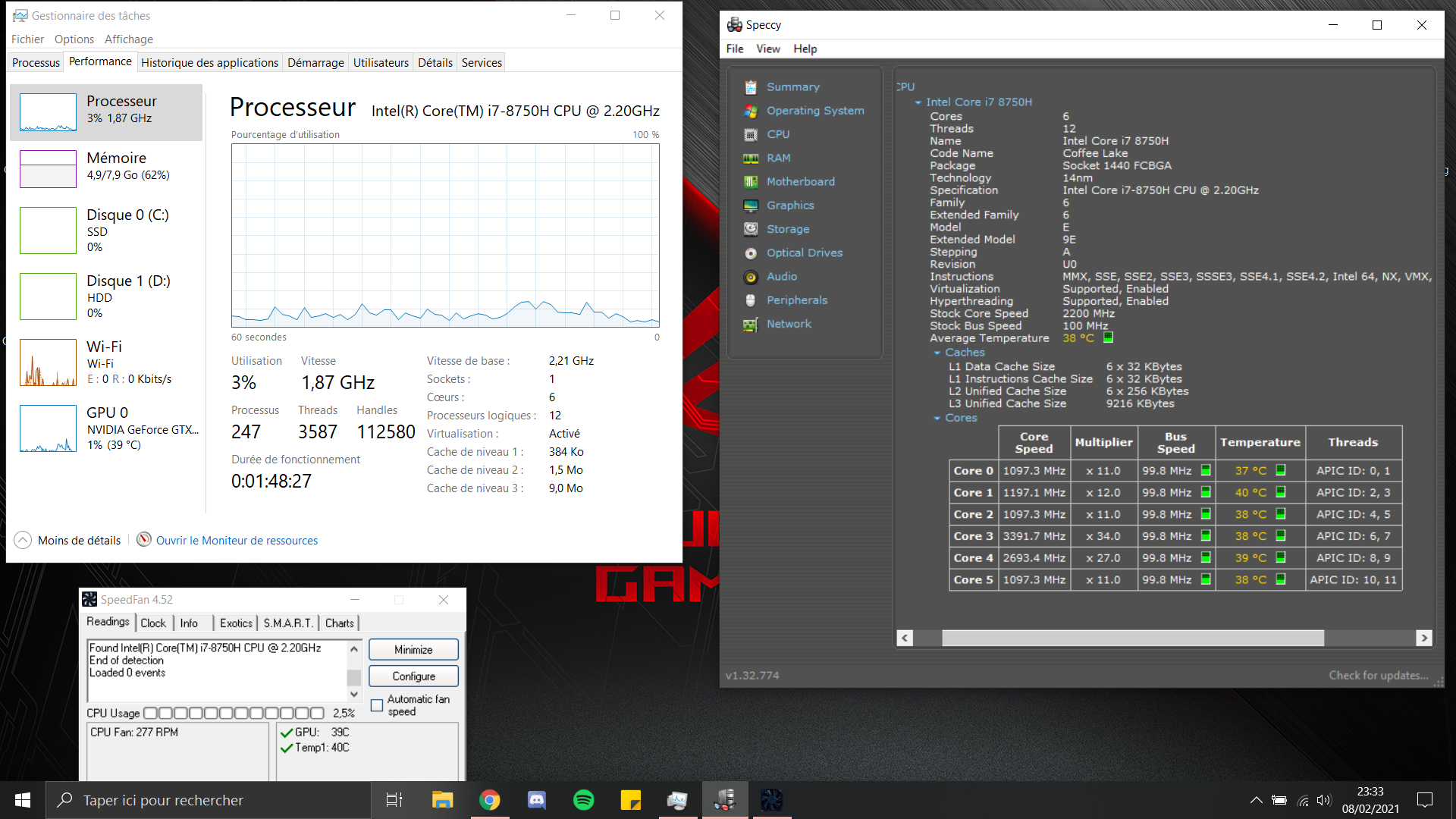Open Speccy View menu
The image size is (1456, 819).
[767, 49]
